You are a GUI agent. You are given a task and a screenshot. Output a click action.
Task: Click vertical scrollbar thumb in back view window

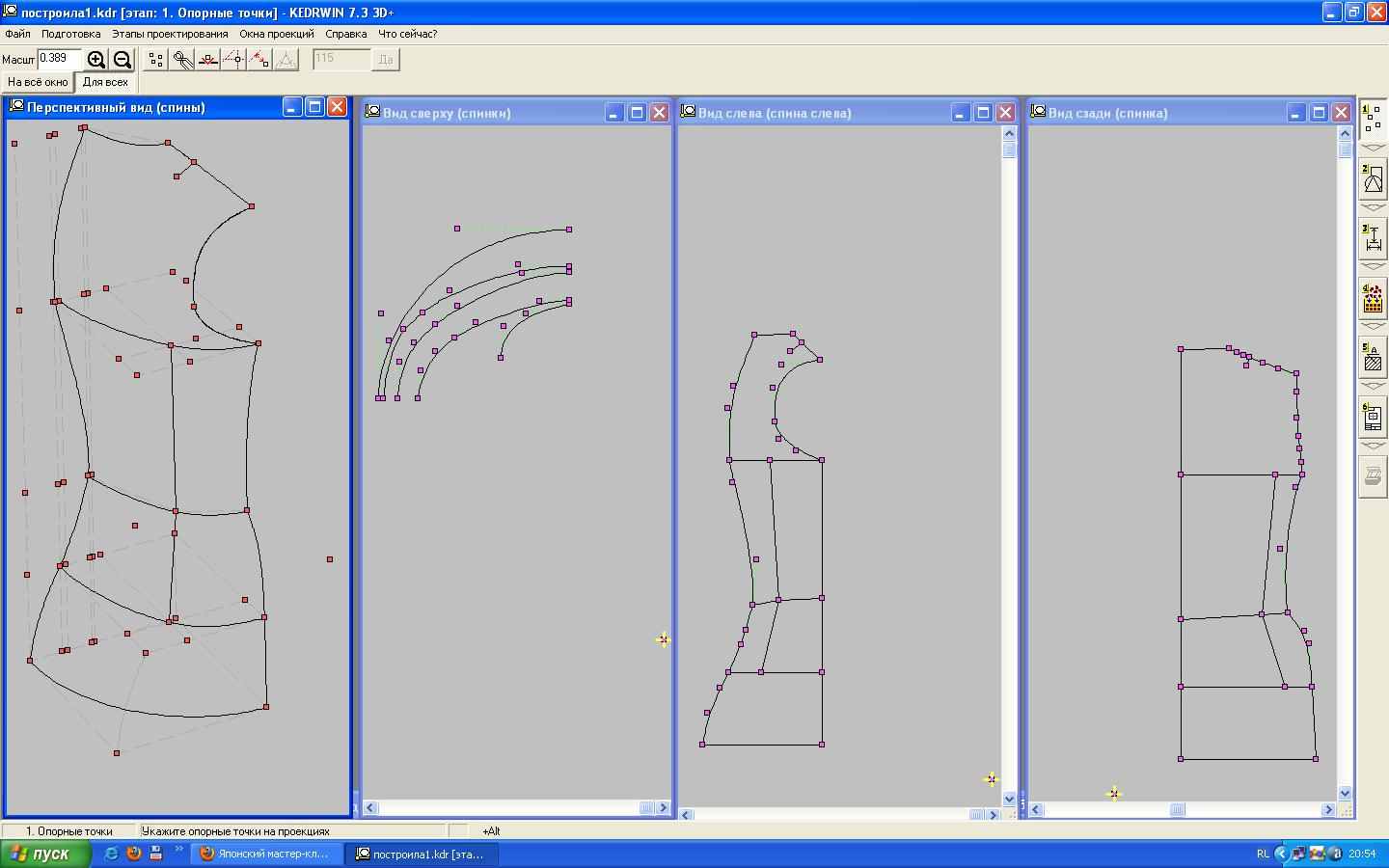tap(1345, 149)
